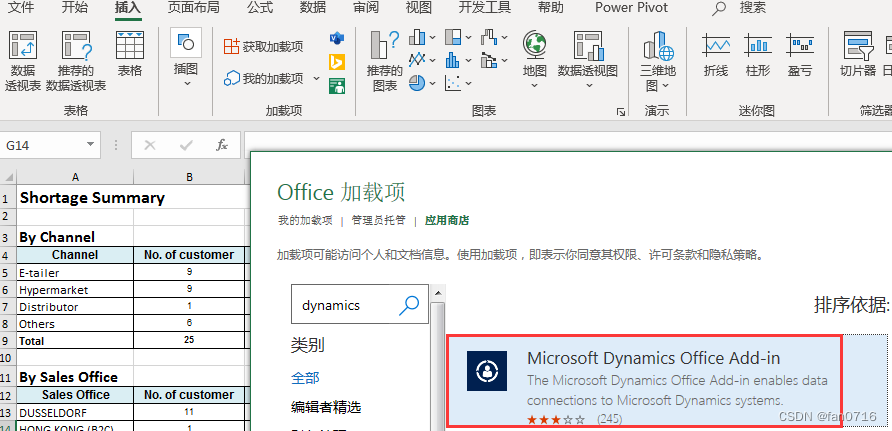Image resolution: width=892 pixels, height=431 pixels.
Task: Click the 我的加载项 button
Action: point(263,78)
